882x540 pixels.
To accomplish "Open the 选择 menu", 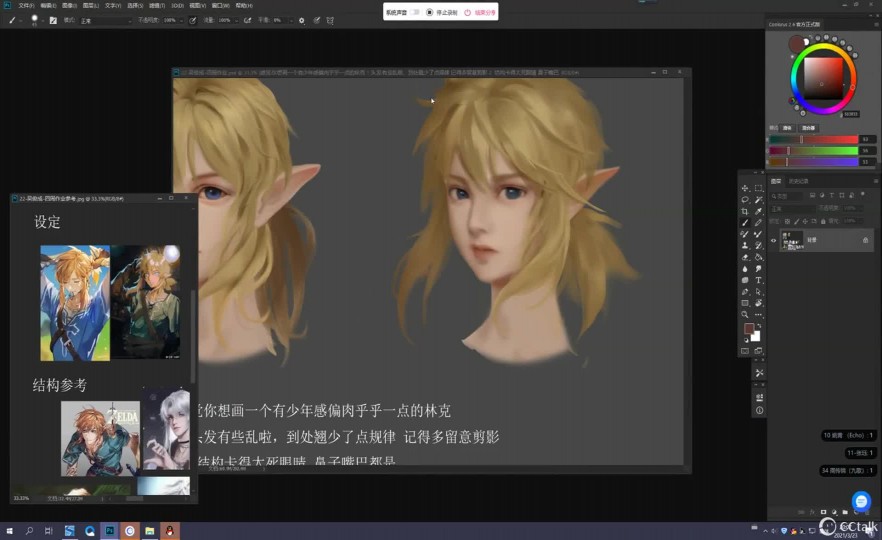I will click(135, 6).
